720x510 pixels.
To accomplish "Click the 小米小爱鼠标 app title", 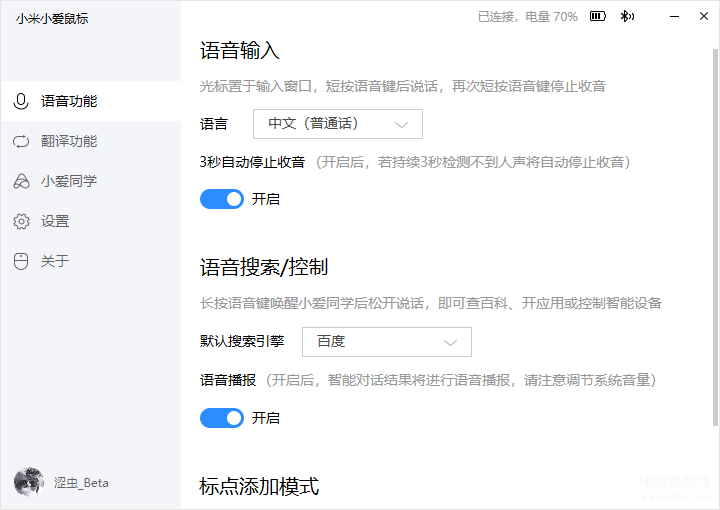I will [x=52, y=18].
